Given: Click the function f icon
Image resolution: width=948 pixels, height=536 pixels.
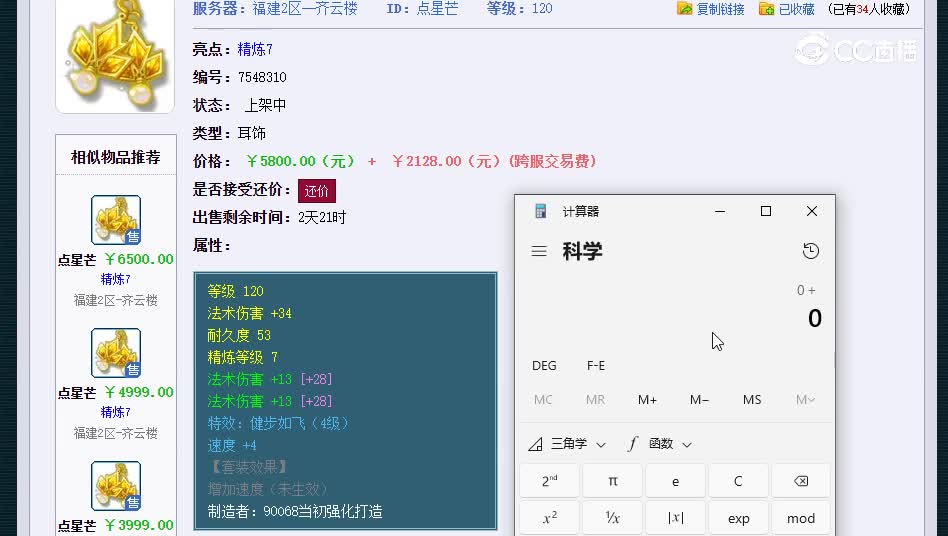Looking at the screenshot, I should (632, 444).
